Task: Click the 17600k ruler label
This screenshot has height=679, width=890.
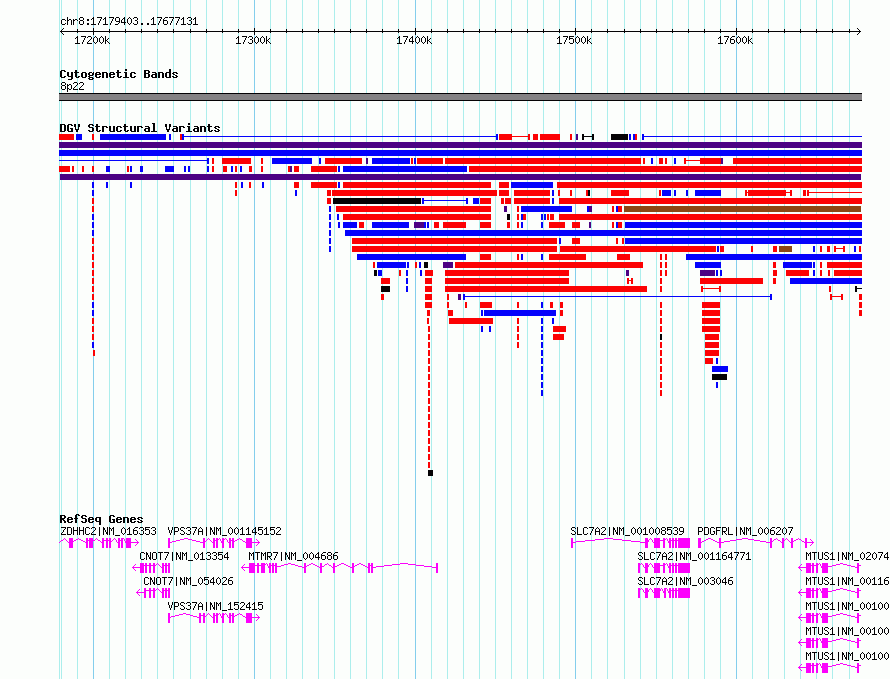Action: tap(735, 40)
